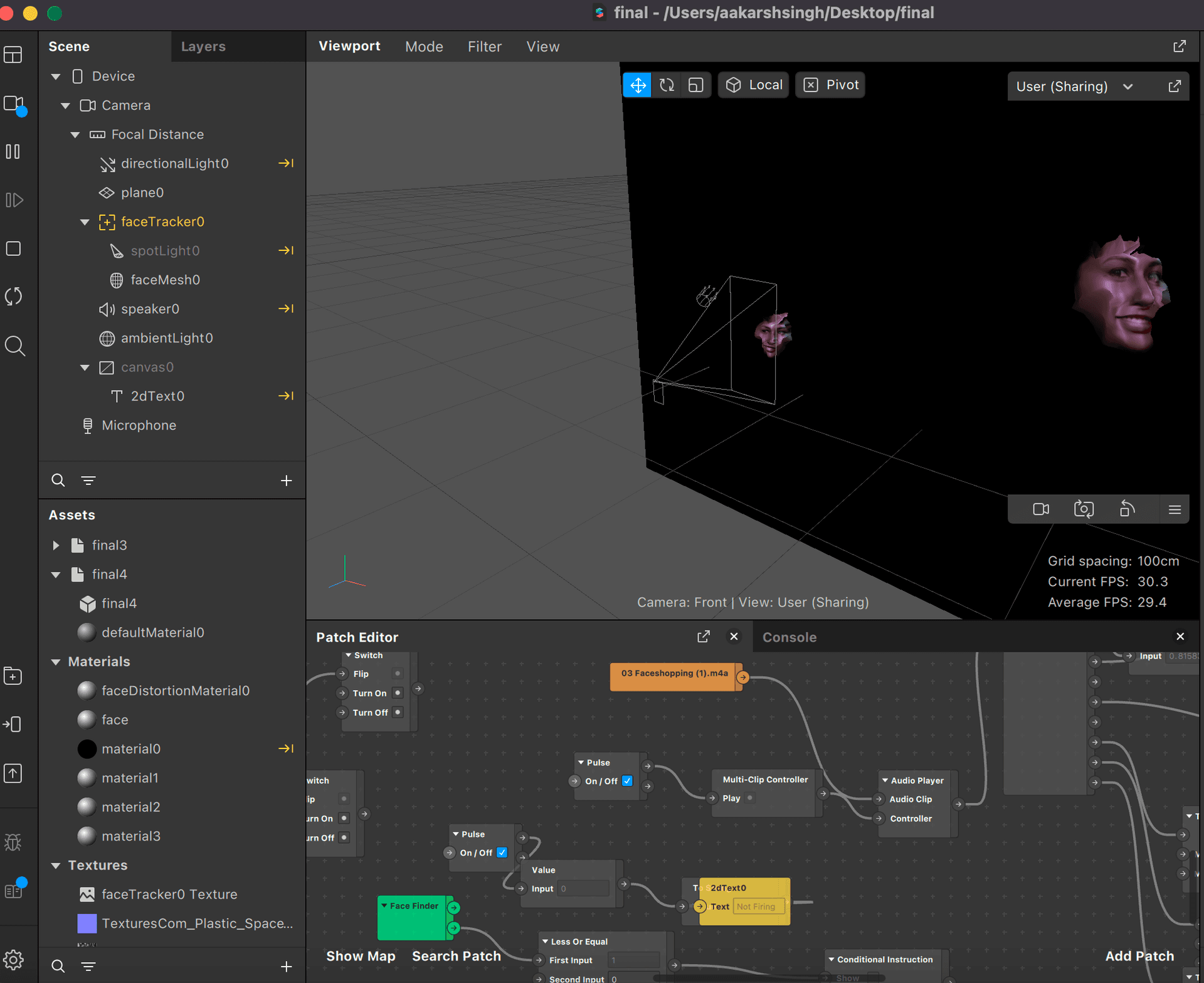Collapse the Materials section
This screenshot has width=1204, height=983.
[x=56, y=662]
